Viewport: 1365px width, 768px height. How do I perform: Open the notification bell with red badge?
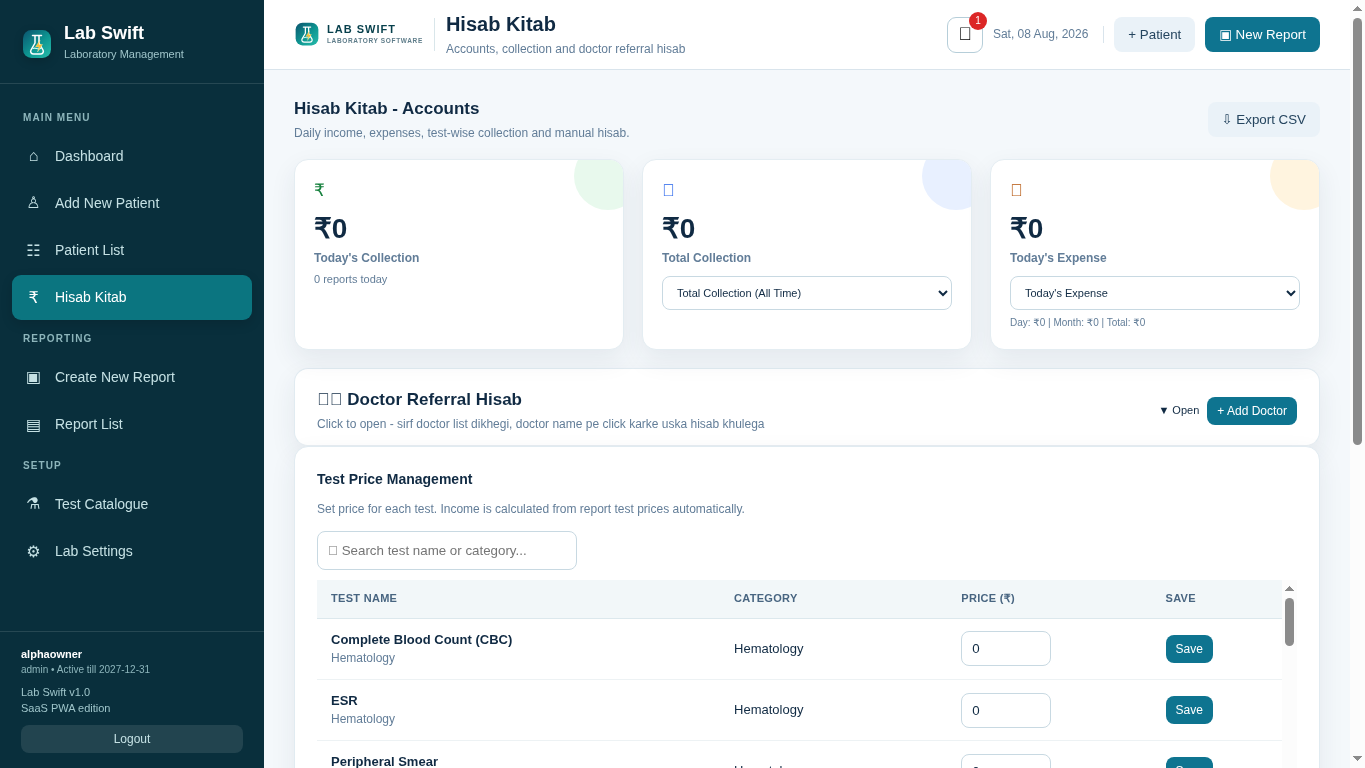tap(965, 34)
